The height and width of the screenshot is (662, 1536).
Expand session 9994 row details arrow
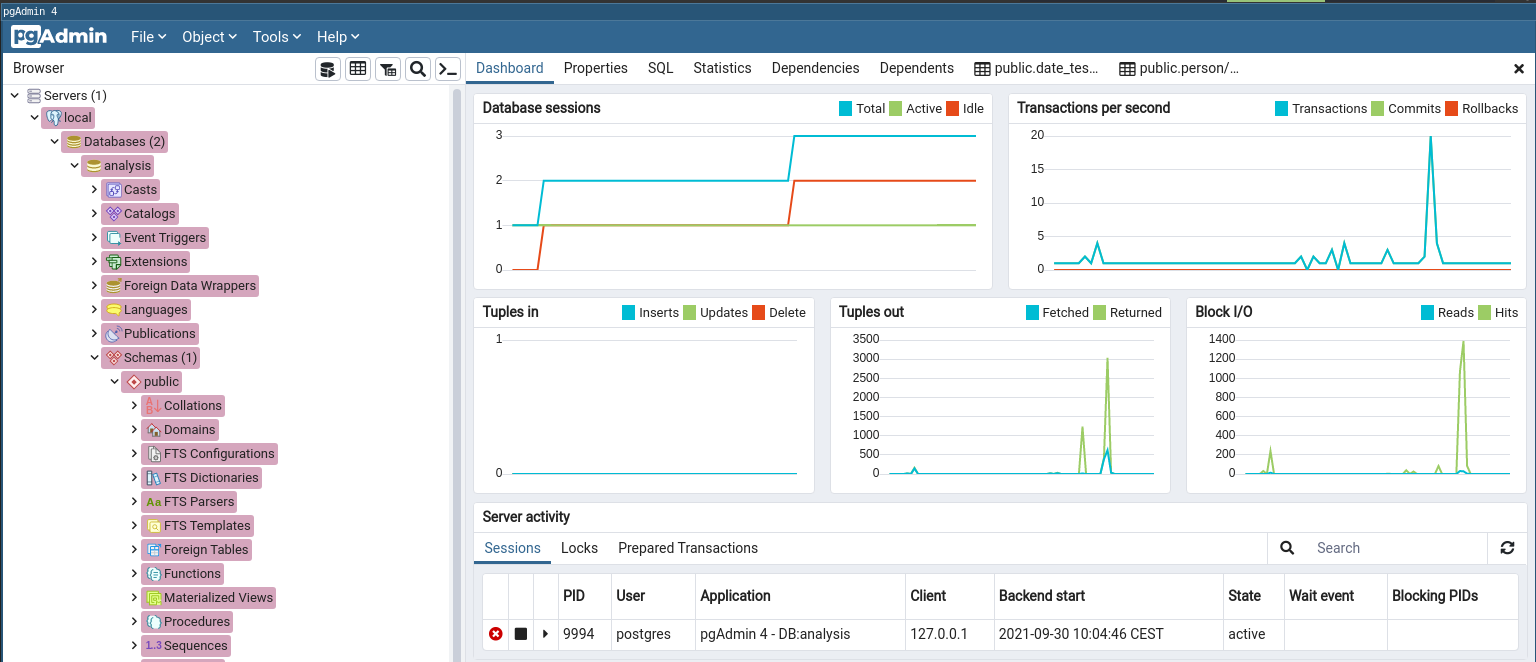pyautogui.click(x=545, y=634)
